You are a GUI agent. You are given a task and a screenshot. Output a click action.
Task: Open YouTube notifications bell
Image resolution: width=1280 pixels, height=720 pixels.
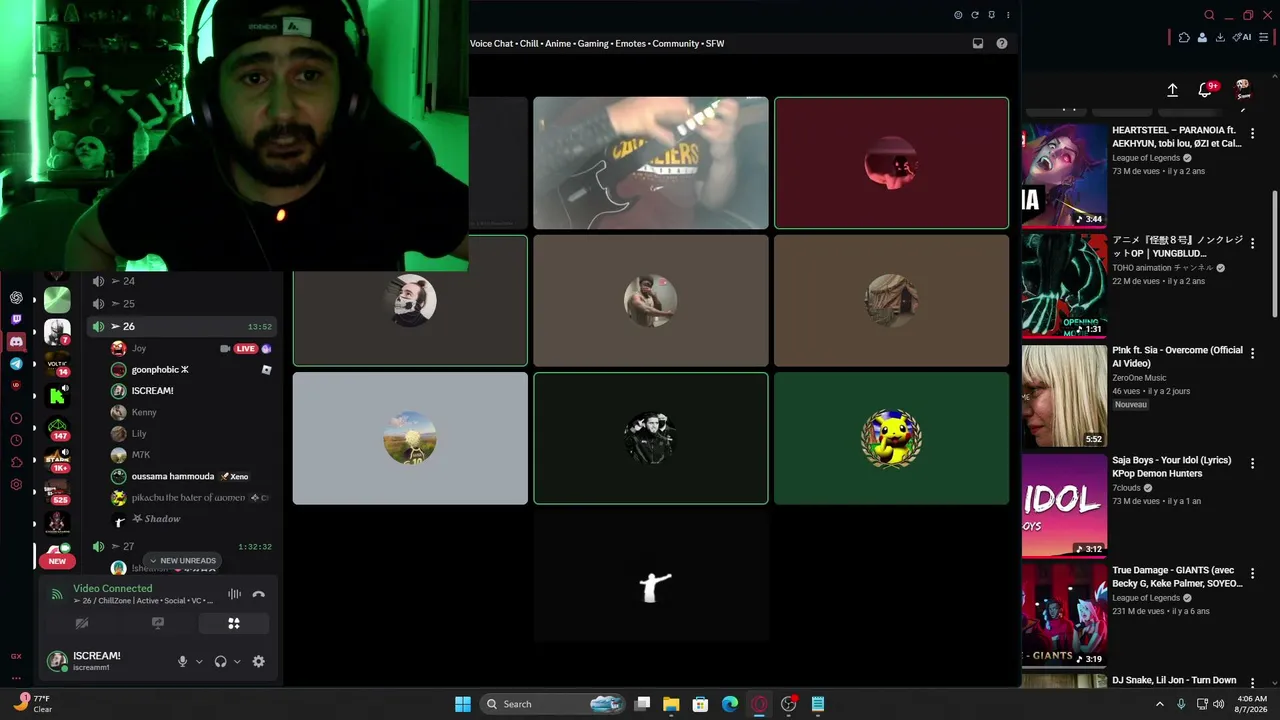1205,90
